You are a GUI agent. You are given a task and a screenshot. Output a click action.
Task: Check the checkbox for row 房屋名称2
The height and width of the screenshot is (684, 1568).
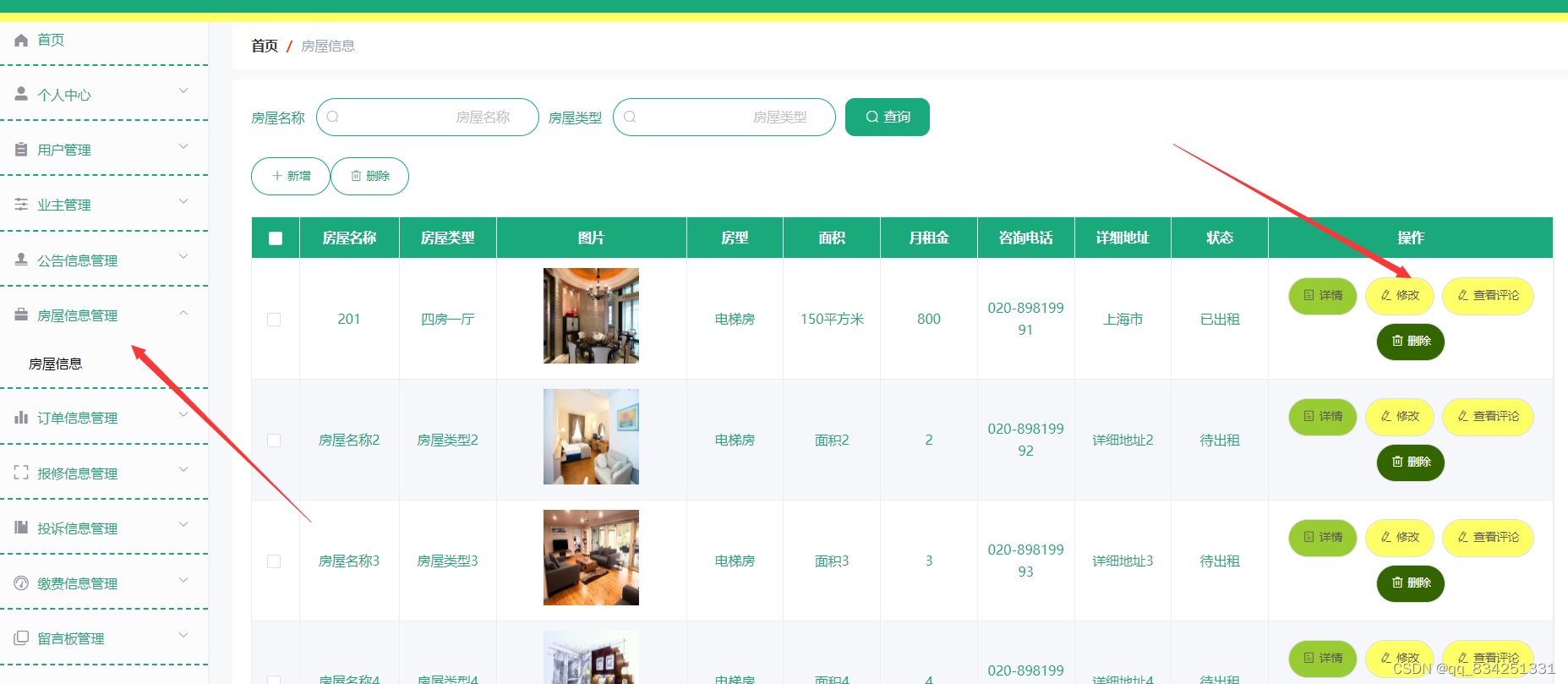[274, 440]
